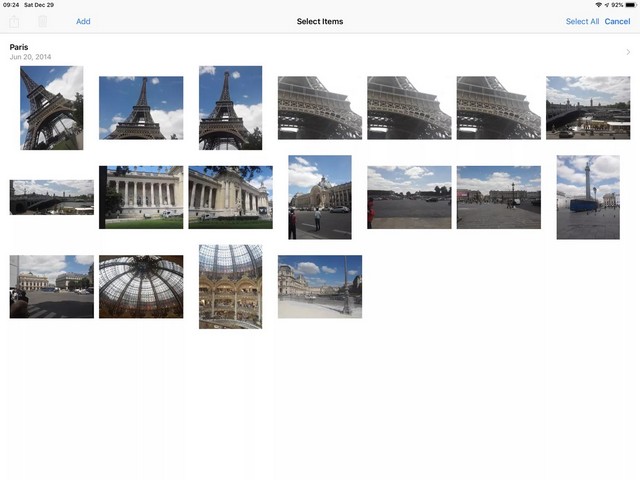Select the third Eiffel Tower underside close-up
This screenshot has width=640, height=480.
499,108
